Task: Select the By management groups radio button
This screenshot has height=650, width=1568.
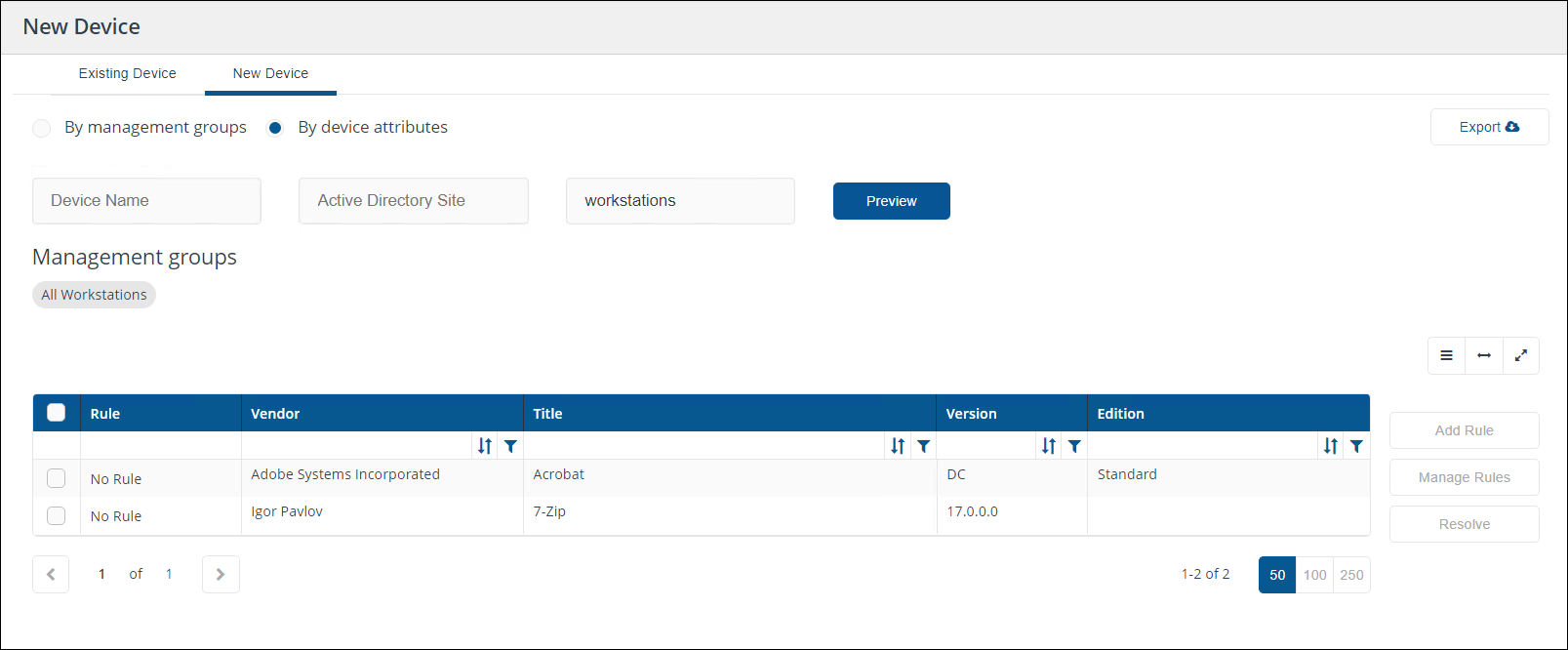Action: [x=42, y=128]
